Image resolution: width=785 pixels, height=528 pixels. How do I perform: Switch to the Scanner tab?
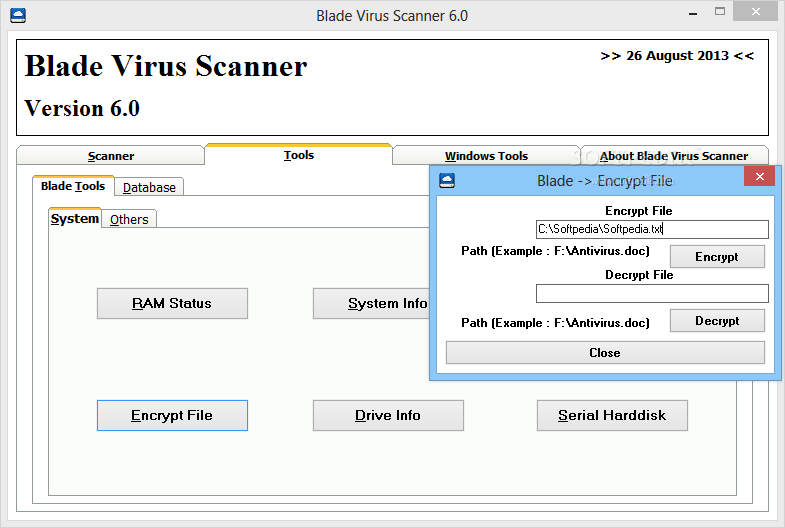pos(111,156)
